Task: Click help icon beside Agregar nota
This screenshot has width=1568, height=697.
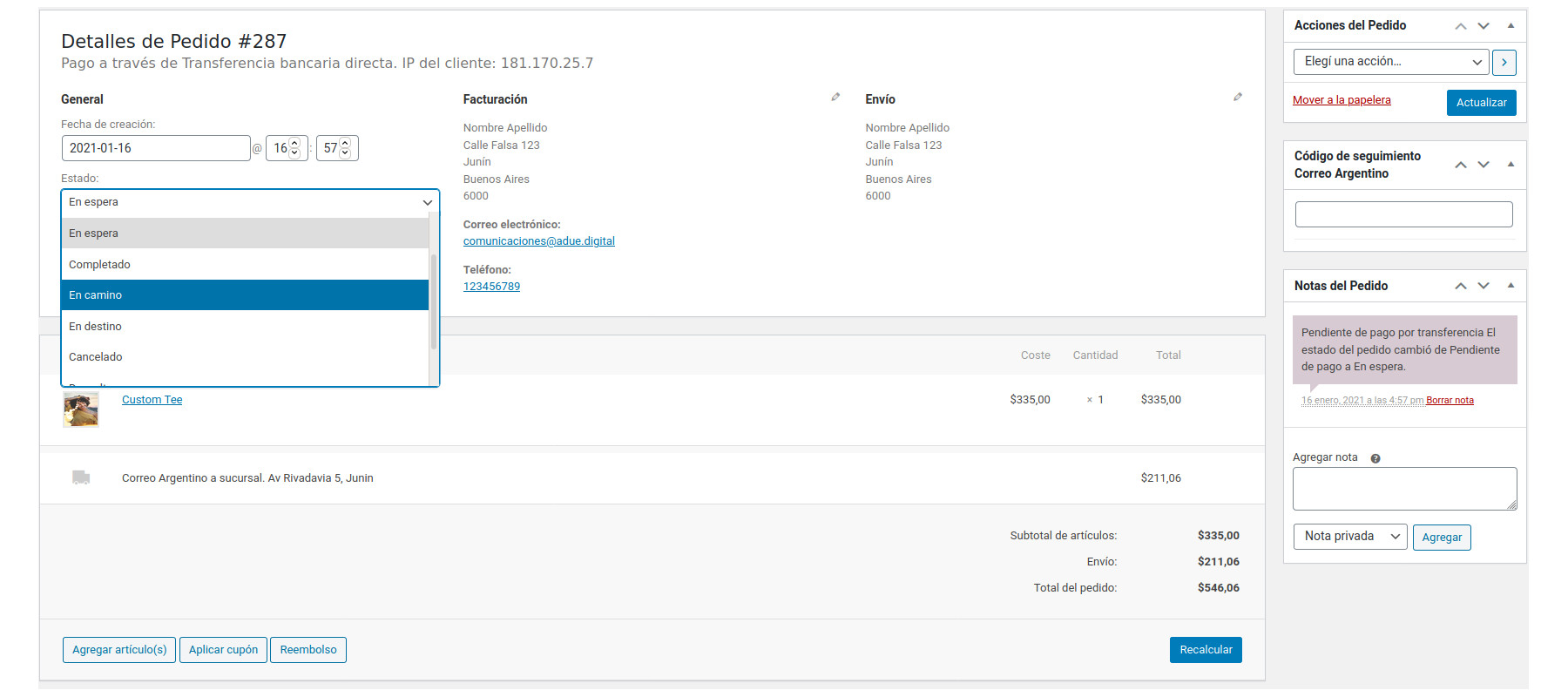Action: [x=1375, y=458]
